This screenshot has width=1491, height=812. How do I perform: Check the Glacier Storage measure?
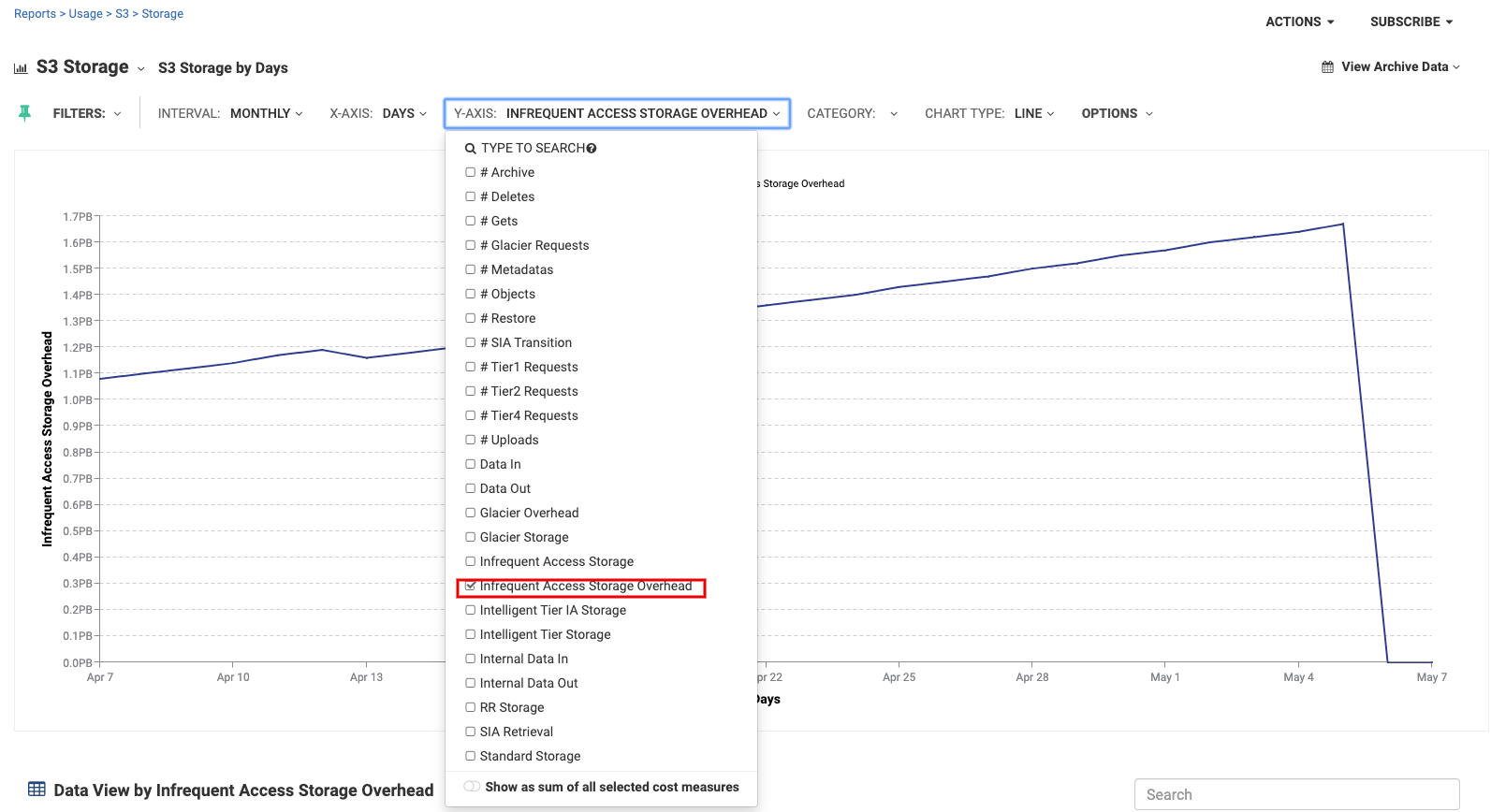tap(471, 537)
